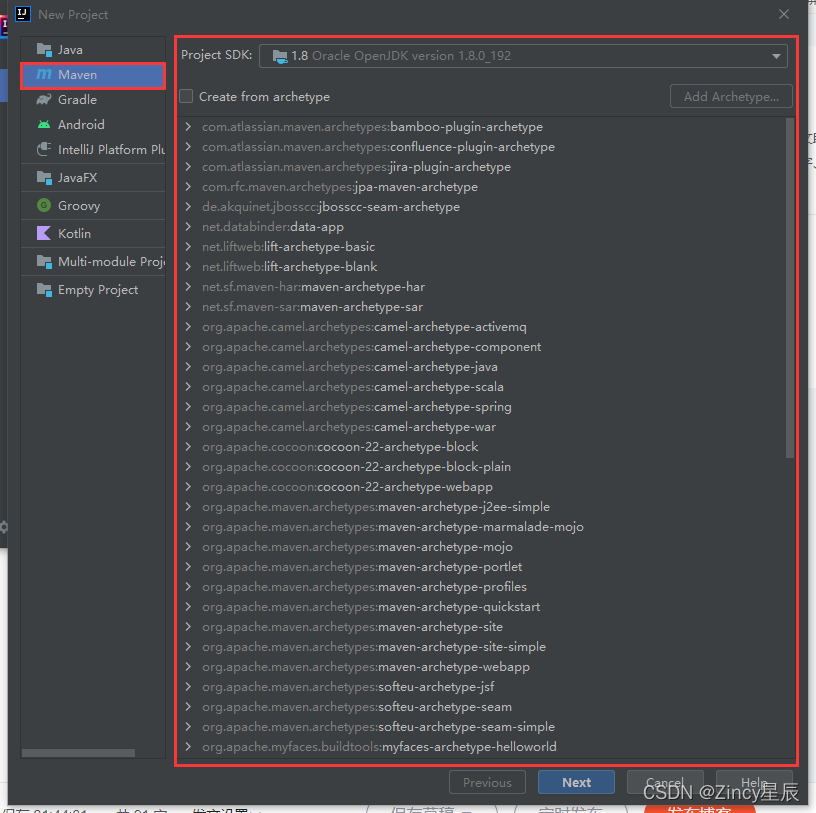The width and height of the screenshot is (816, 813).
Task: Select maven-archetype-mojo row
Action: (482, 547)
